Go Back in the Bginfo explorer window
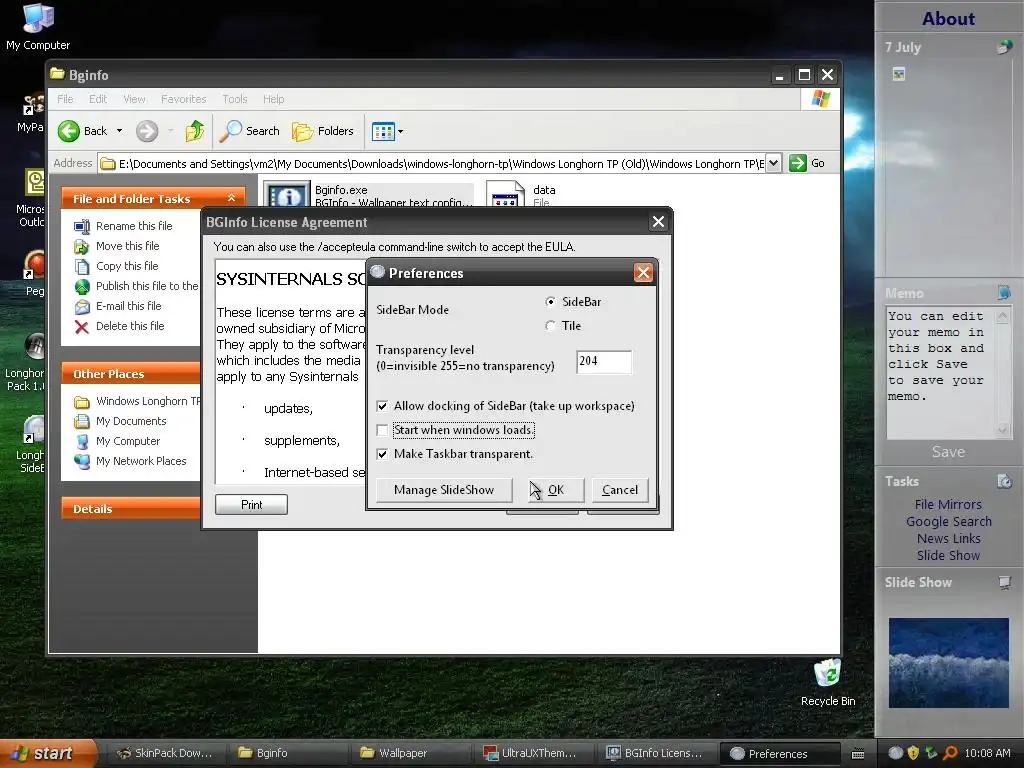 [82, 131]
